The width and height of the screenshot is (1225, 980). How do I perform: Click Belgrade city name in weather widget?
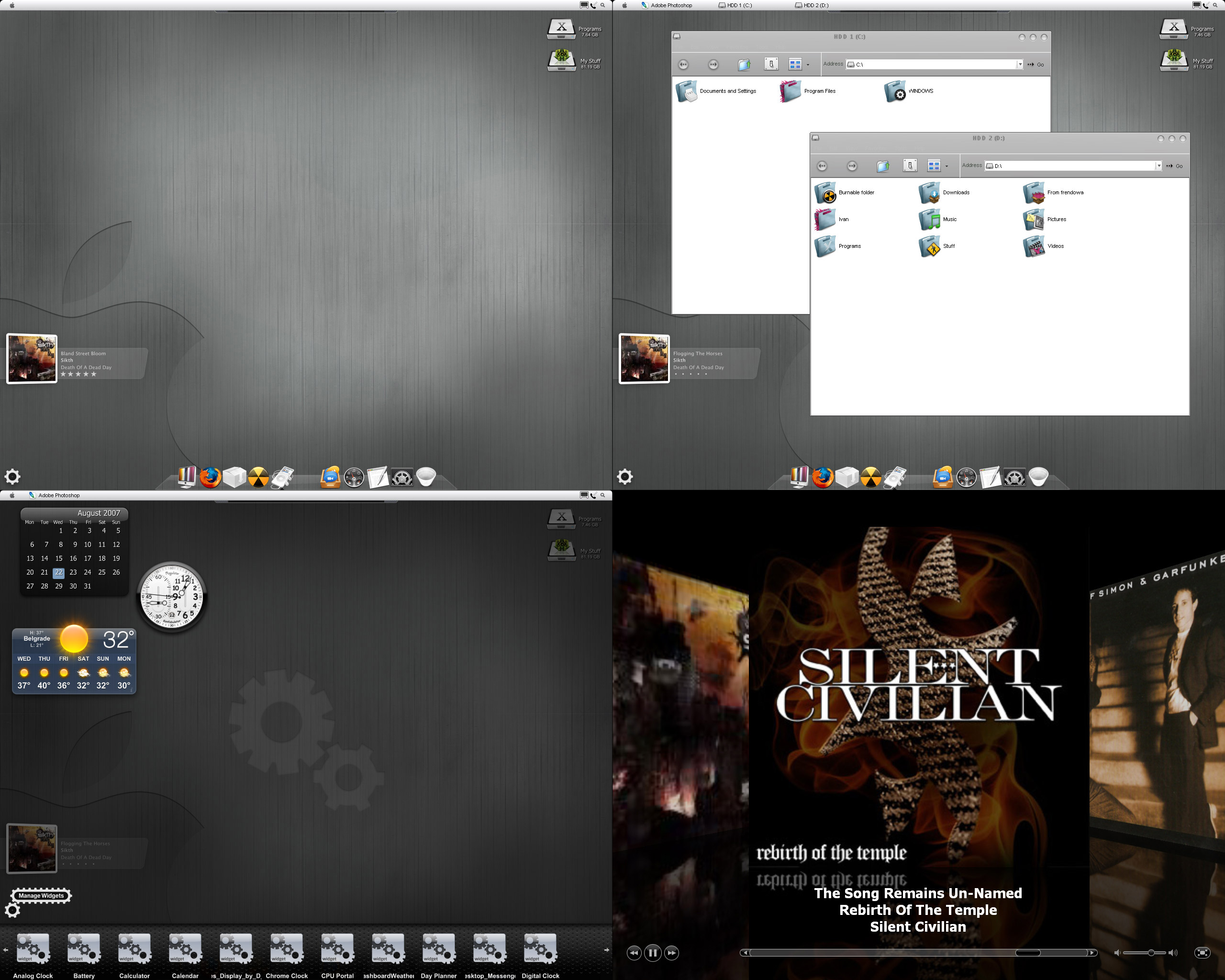coord(37,638)
